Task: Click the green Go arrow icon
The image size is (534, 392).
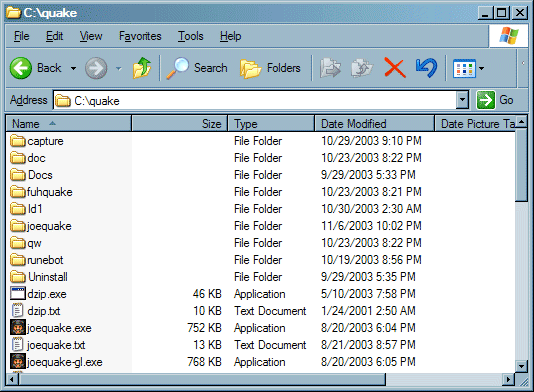Action: pyautogui.click(x=486, y=100)
